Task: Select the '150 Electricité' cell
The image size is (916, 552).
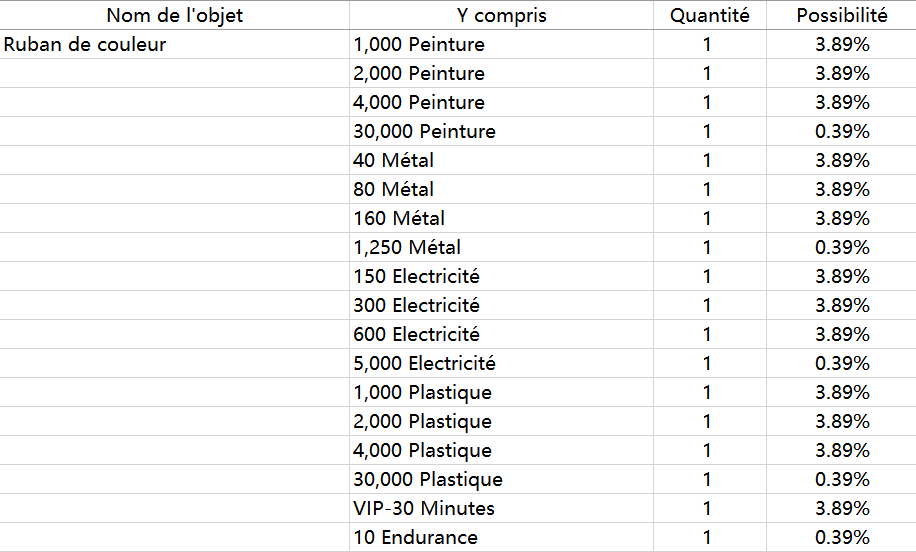Action: click(x=501, y=276)
